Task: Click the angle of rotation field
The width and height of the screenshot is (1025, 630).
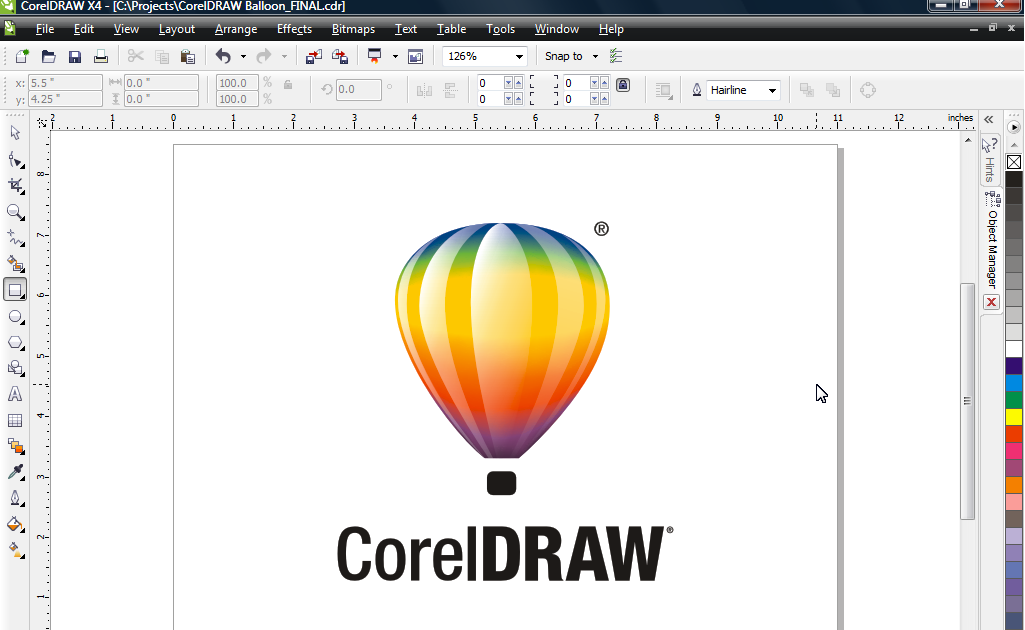Action: 358,90
